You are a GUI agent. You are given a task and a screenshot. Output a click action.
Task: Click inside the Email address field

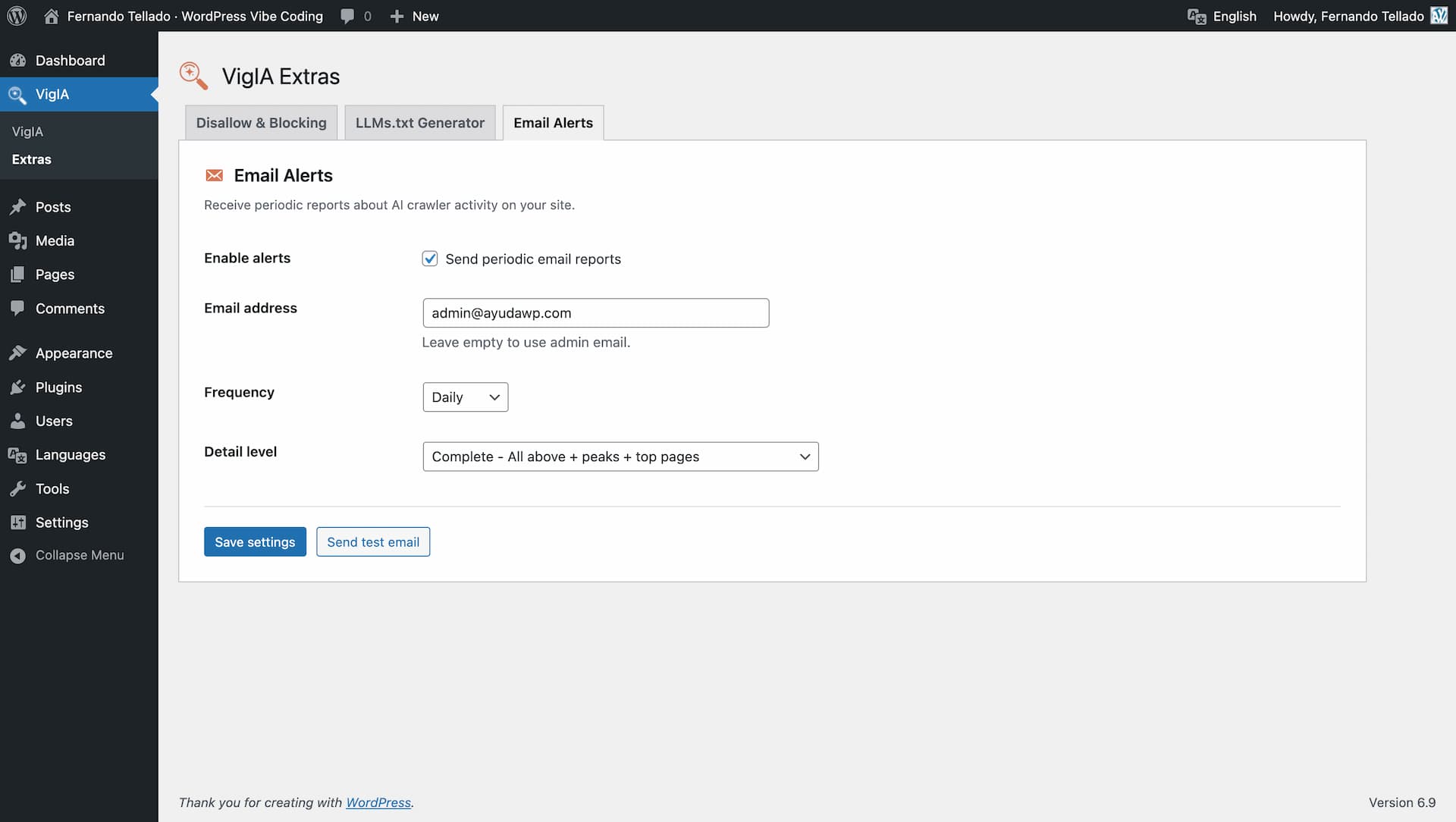(595, 312)
